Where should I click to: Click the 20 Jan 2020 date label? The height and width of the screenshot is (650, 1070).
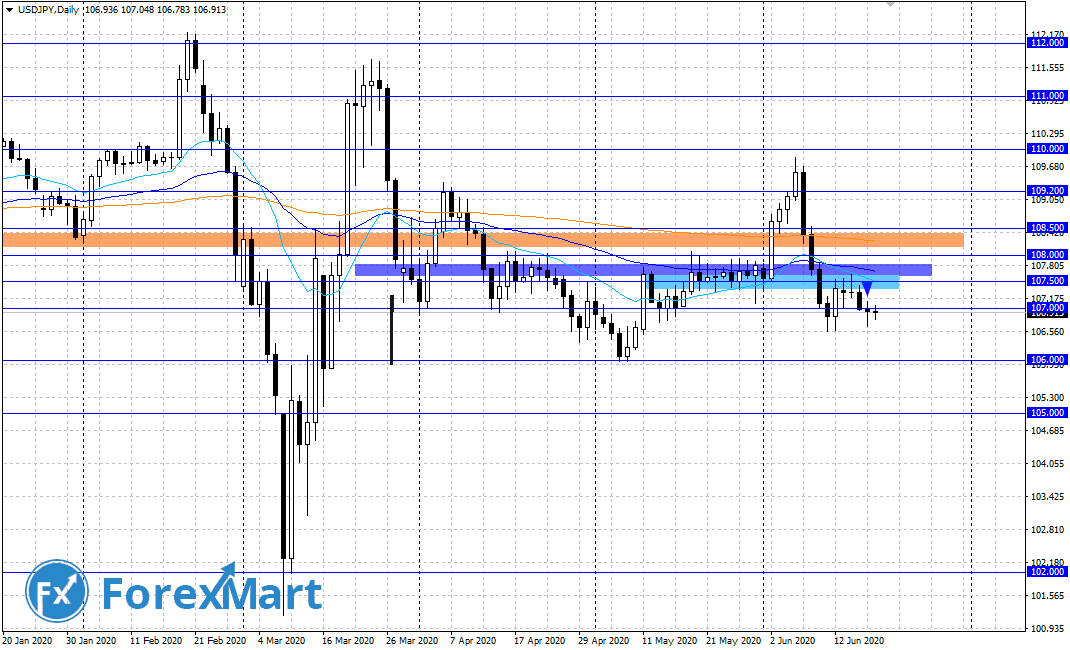coord(28,640)
